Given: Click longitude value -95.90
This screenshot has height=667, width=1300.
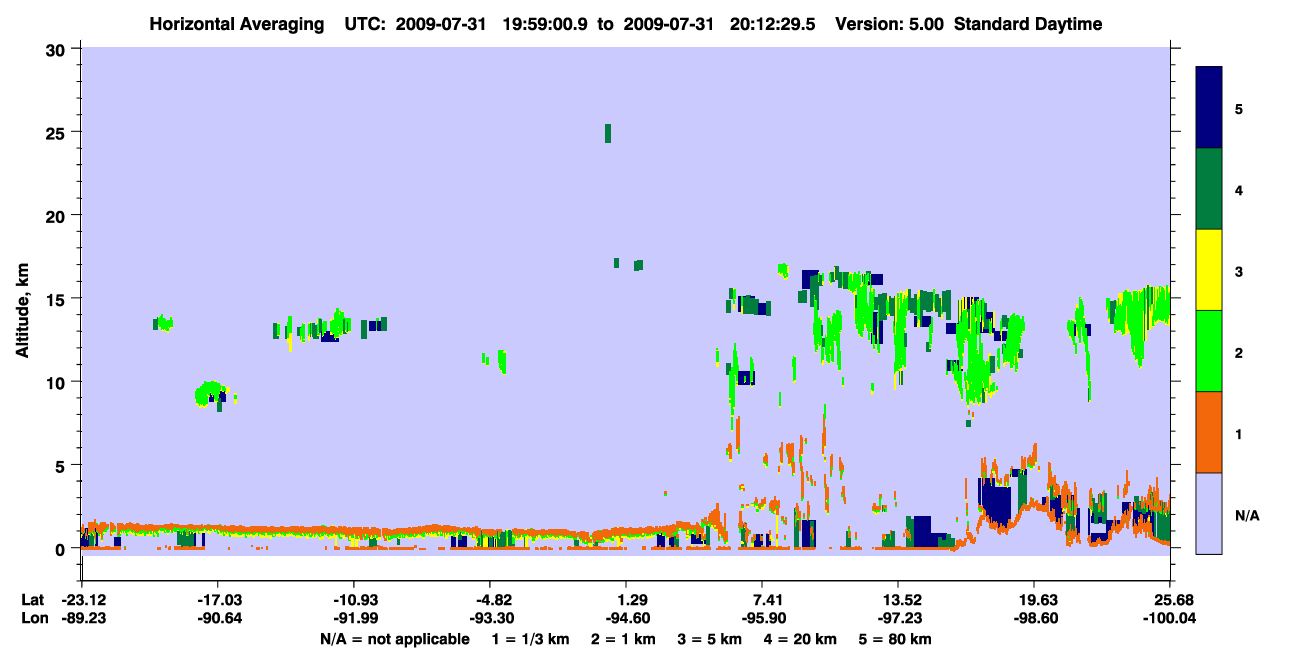Looking at the screenshot, I should pyautogui.click(x=763, y=618).
